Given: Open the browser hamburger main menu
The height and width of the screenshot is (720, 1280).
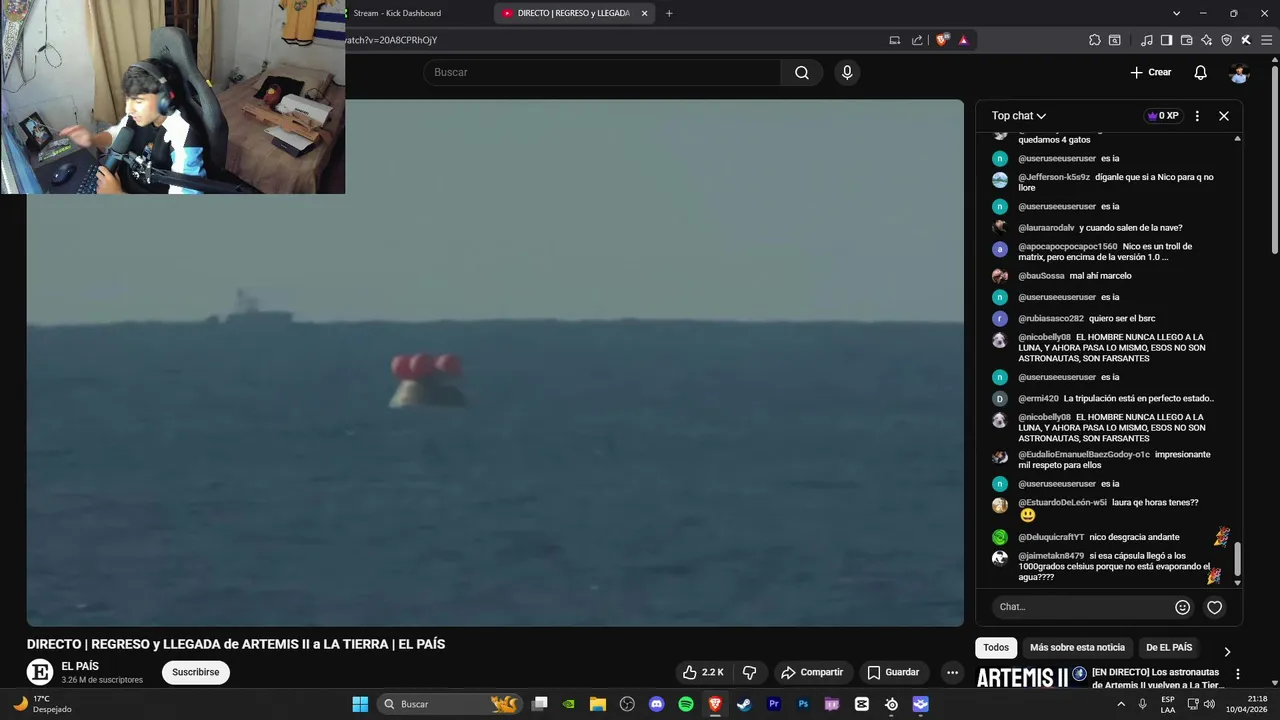Looking at the screenshot, I should (1265, 40).
